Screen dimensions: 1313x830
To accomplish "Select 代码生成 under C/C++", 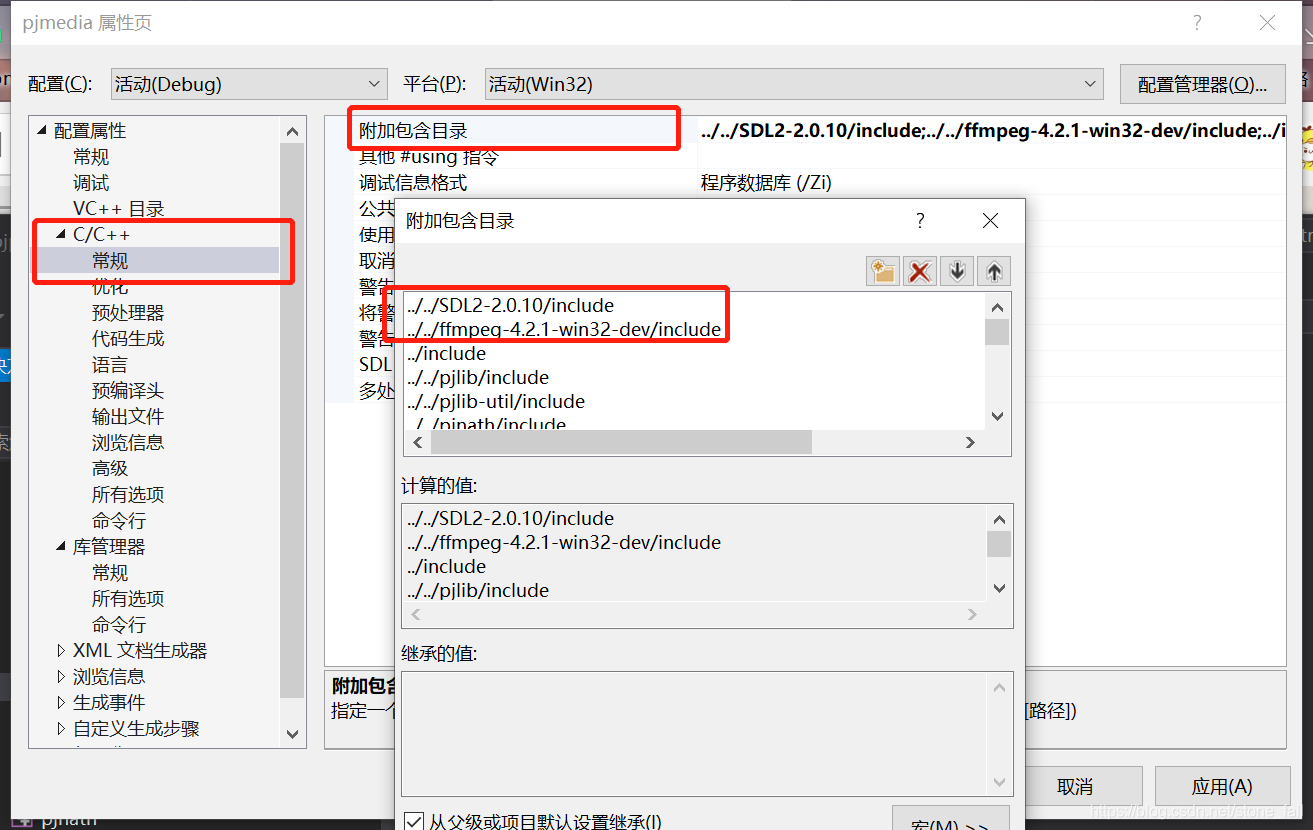I will point(128,339).
